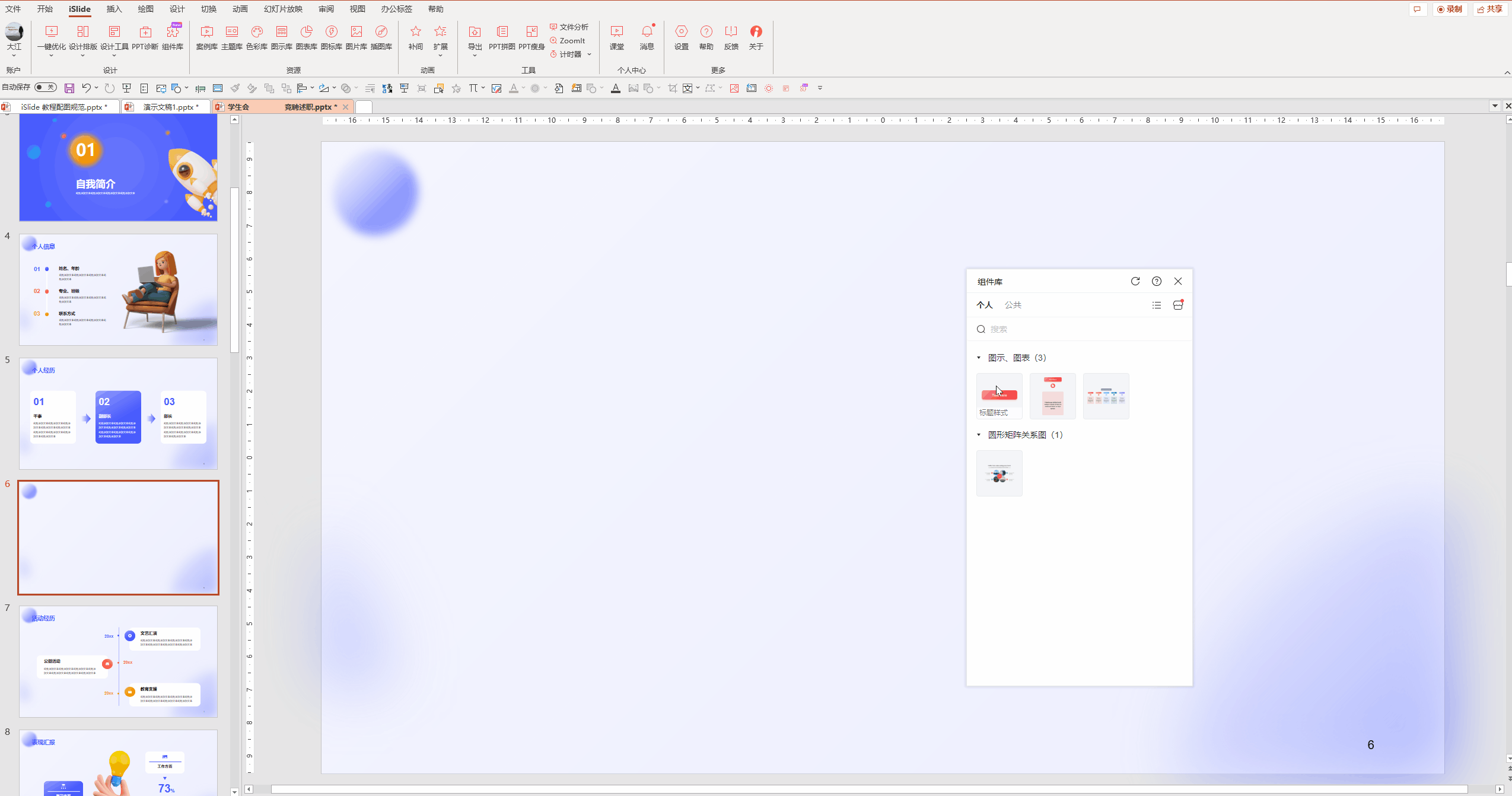Undo the last action
Viewport: 1512px width, 796px height.
click(86, 88)
